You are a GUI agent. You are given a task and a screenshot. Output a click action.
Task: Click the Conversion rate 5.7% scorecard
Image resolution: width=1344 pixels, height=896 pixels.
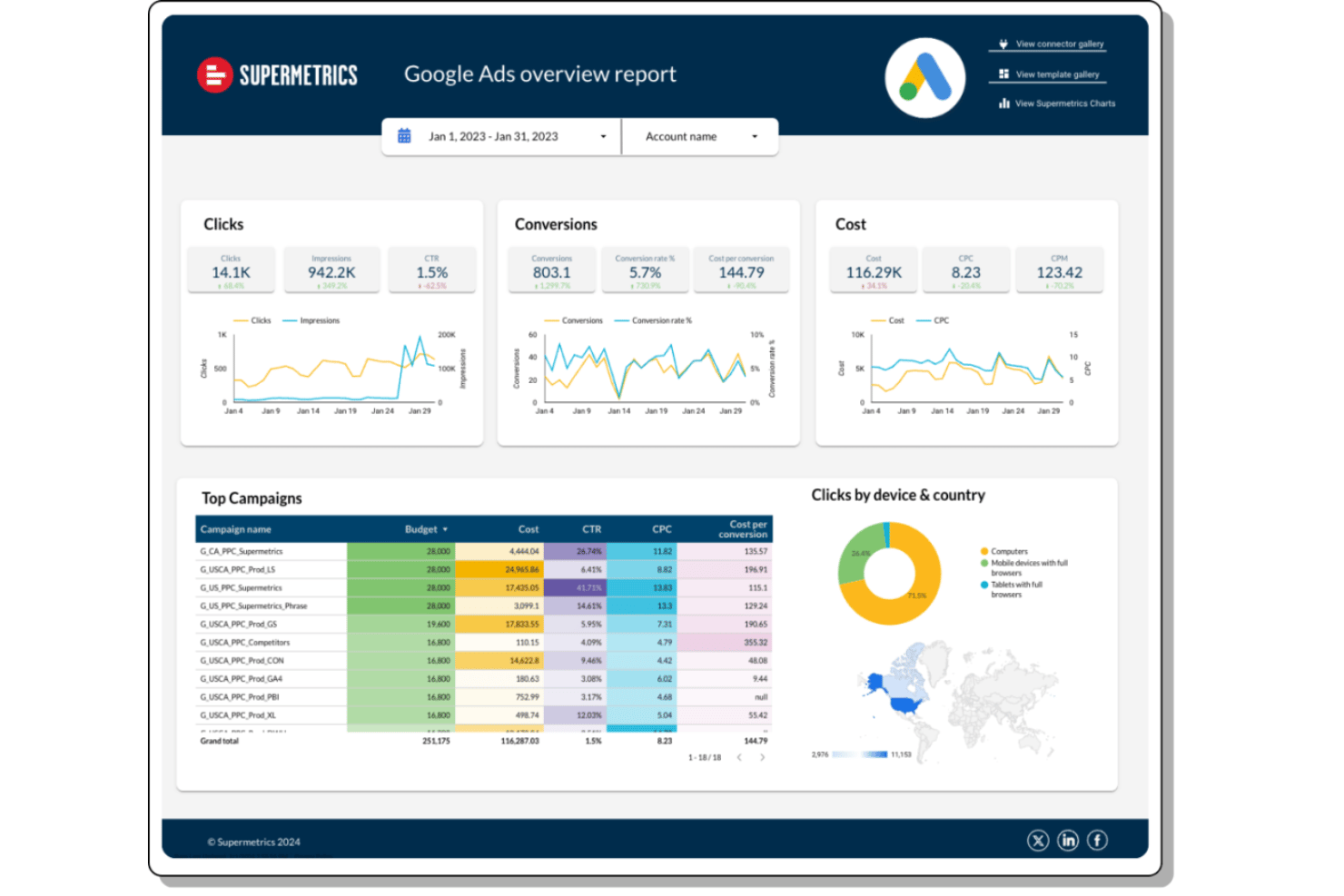pos(645,271)
